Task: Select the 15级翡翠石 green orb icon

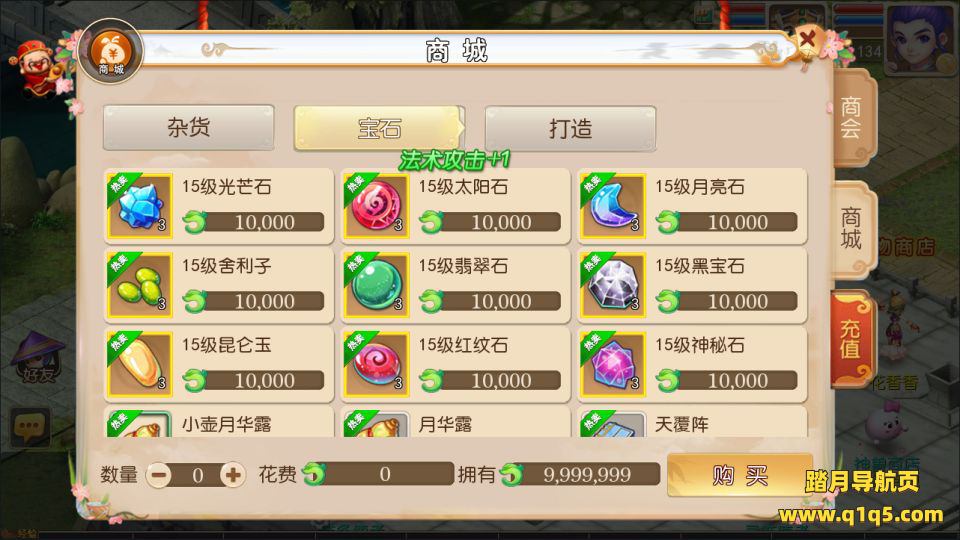Action: [376, 285]
